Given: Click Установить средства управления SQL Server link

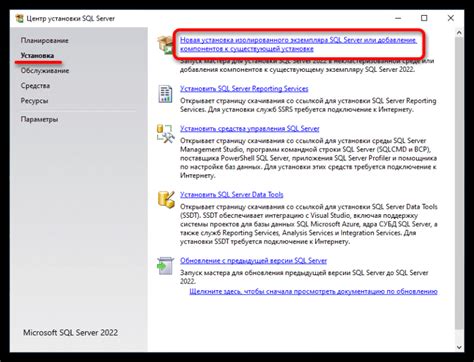Looking at the screenshot, I should (250, 129).
